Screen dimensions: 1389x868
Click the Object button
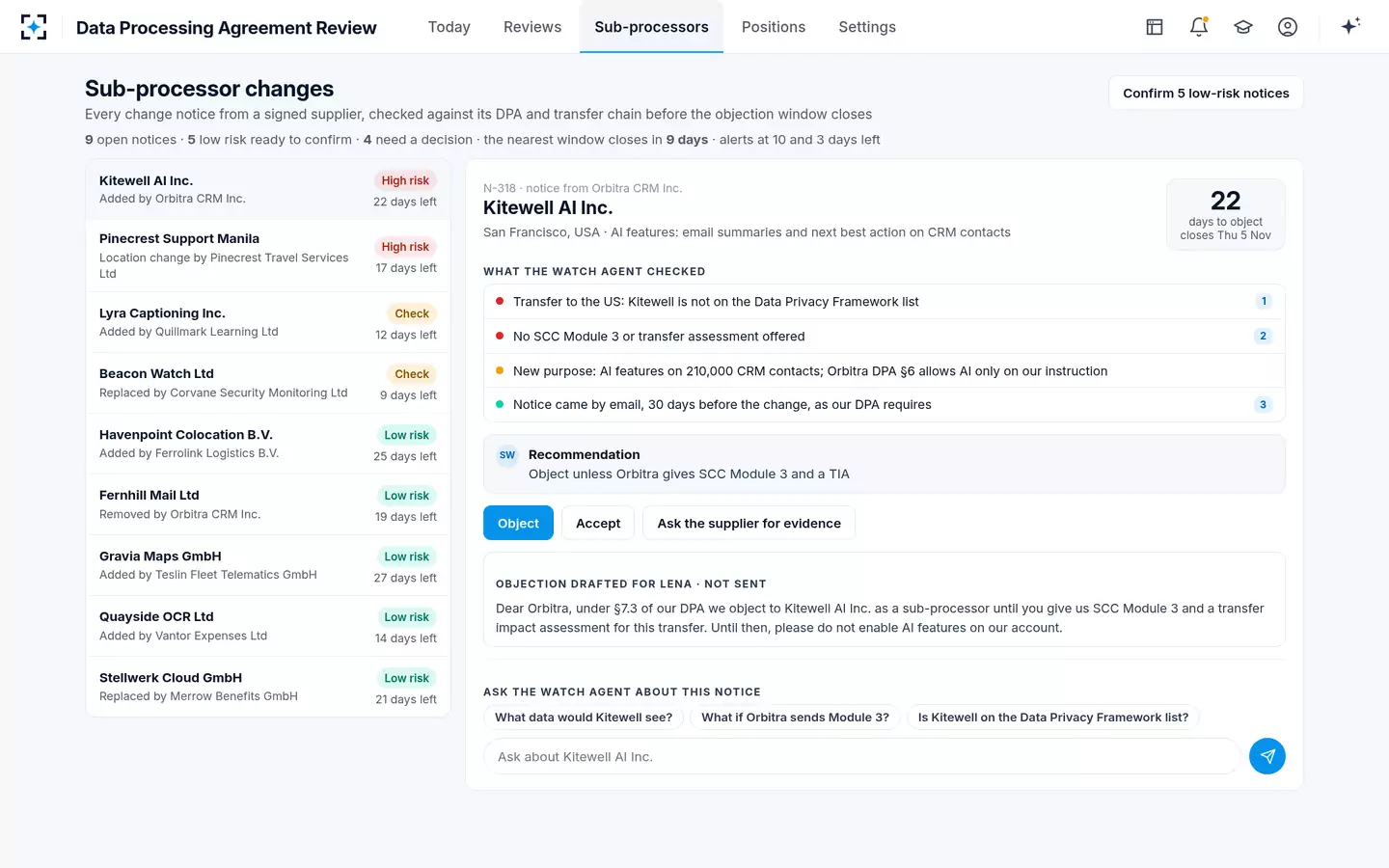click(518, 523)
